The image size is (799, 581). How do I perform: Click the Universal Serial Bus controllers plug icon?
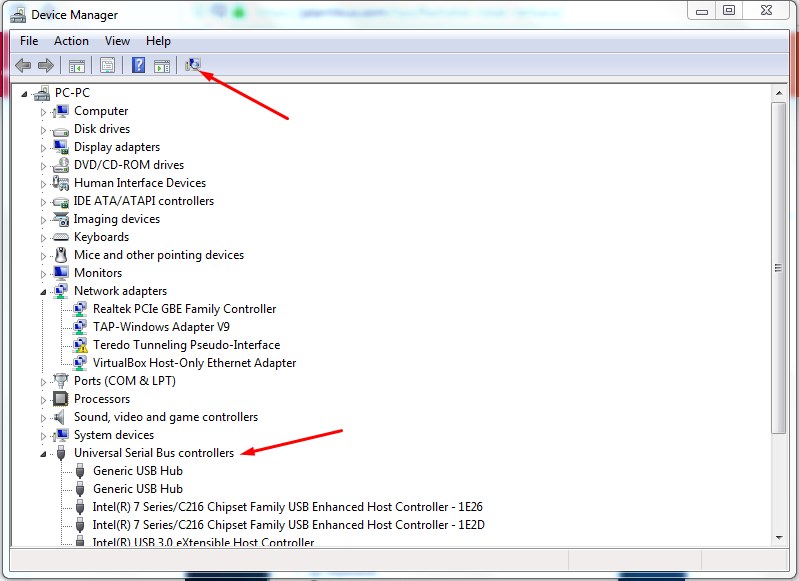[x=61, y=453]
